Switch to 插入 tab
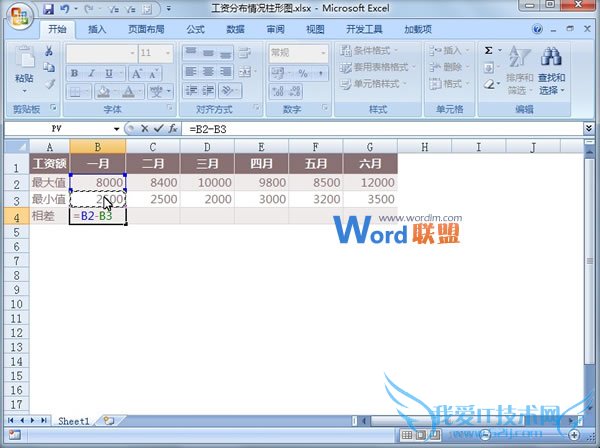600x448 pixels. [97, 29]
